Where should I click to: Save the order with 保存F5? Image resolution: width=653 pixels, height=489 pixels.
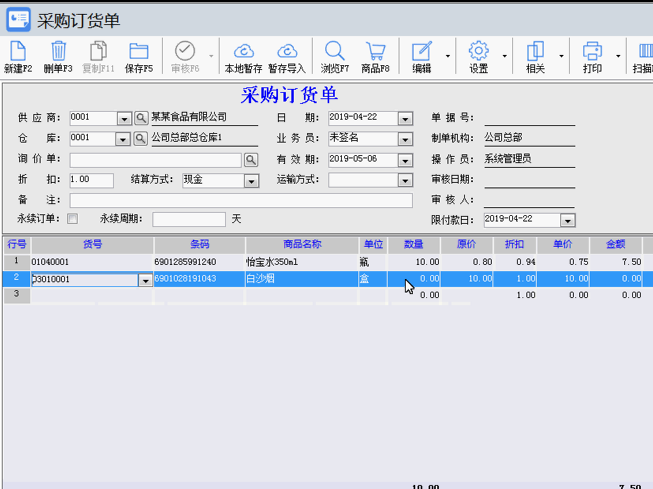[139, 57]
